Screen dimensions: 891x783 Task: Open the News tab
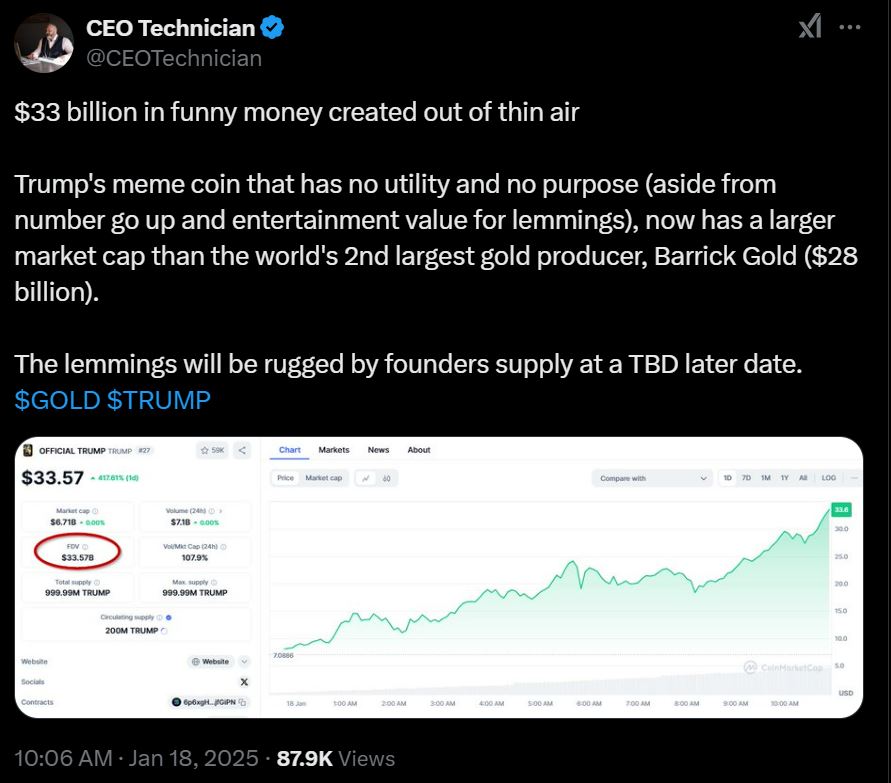click(x=378, y=450)
